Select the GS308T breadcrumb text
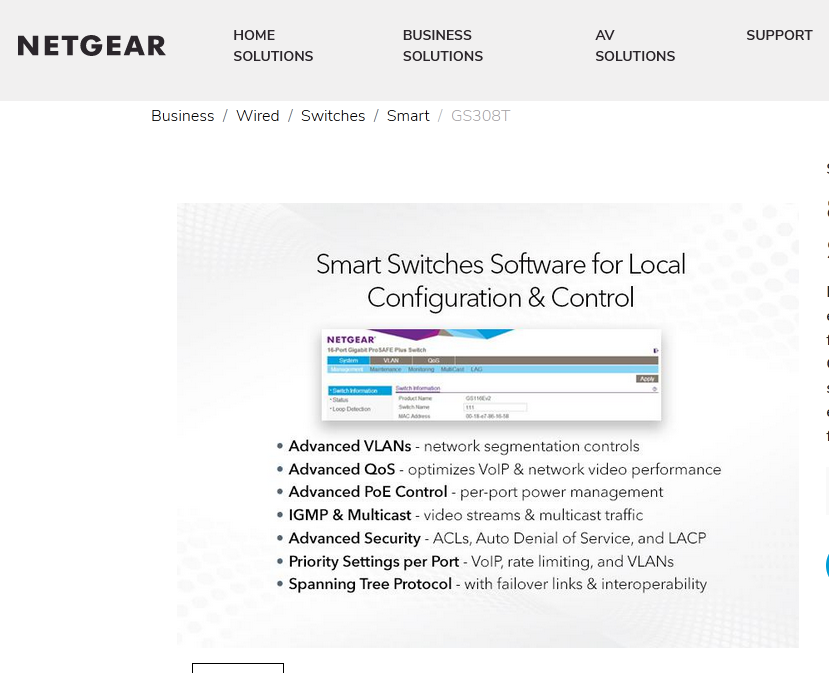 (x=481, y=116)
